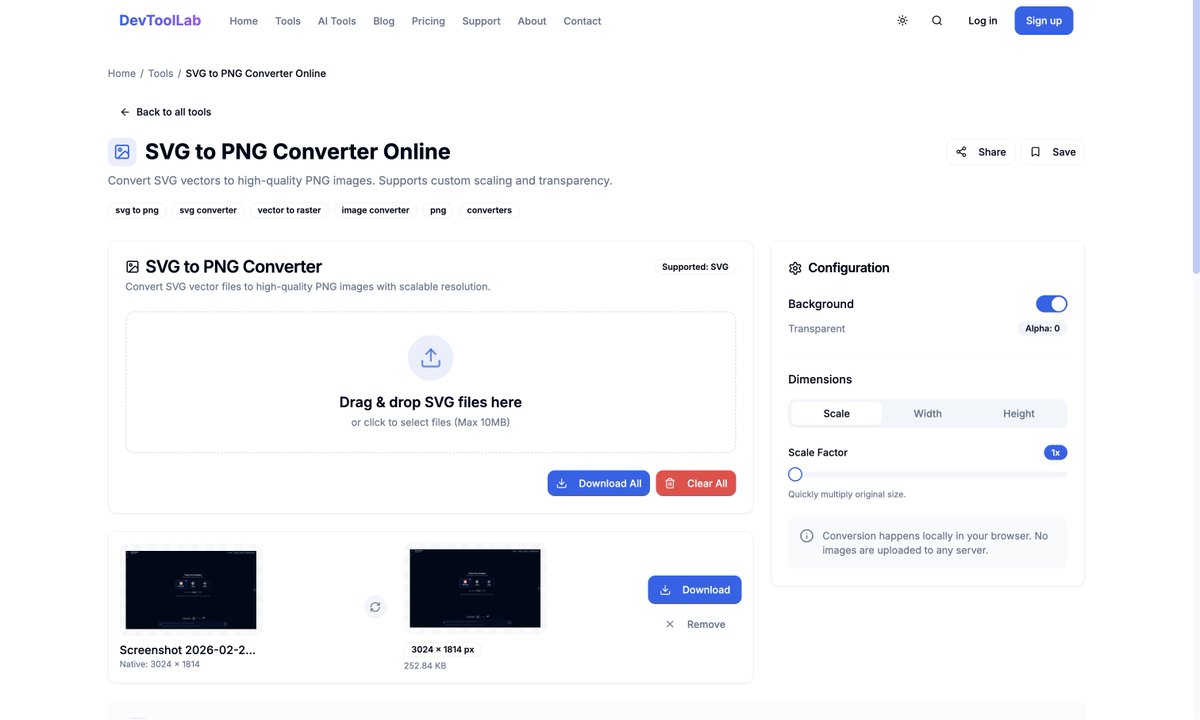Click the converted PNG preview thumbnail
The width and height of the screenshot is (1200, 720).
(x=475, y=588)
